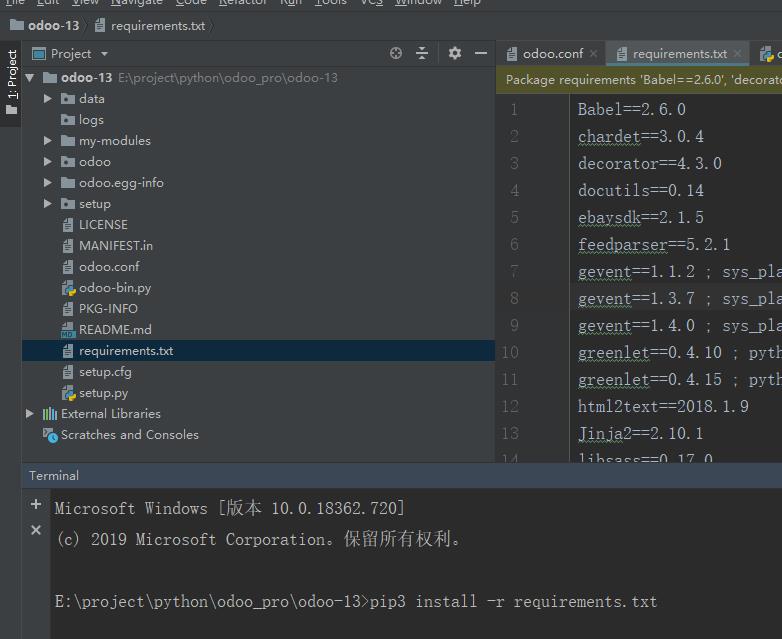The height and width of the screenshot is (639, 782).
Task: Click line number 8 in the gutter
Action: [x=514, y=298]
